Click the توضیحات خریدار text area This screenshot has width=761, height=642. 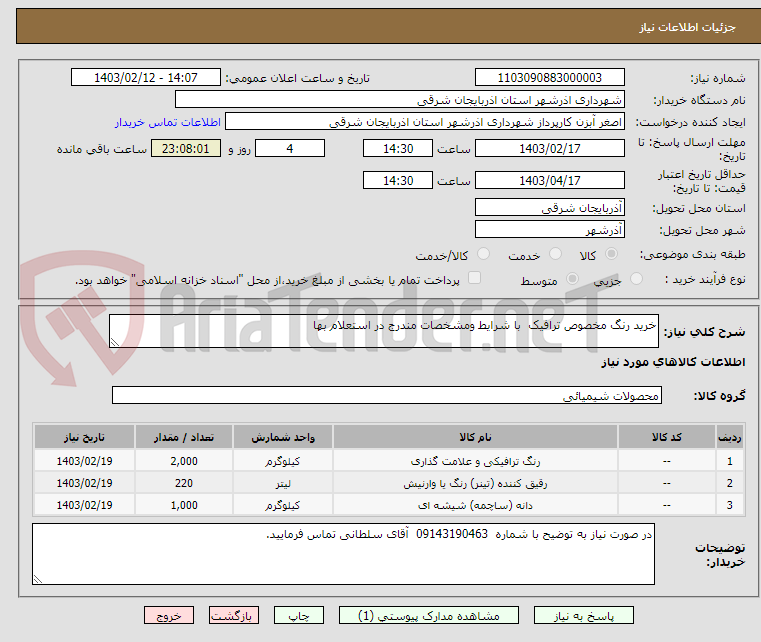coord(343,554)
